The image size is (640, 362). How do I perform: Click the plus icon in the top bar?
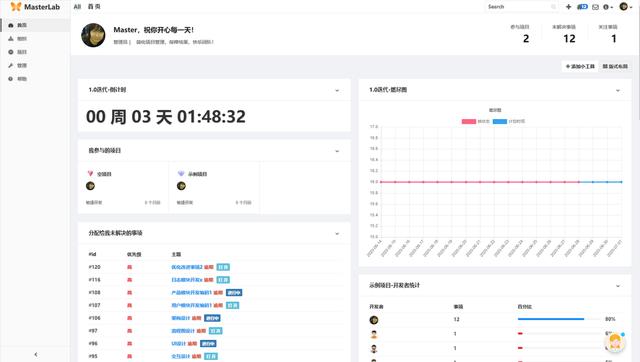pos(568,7)
